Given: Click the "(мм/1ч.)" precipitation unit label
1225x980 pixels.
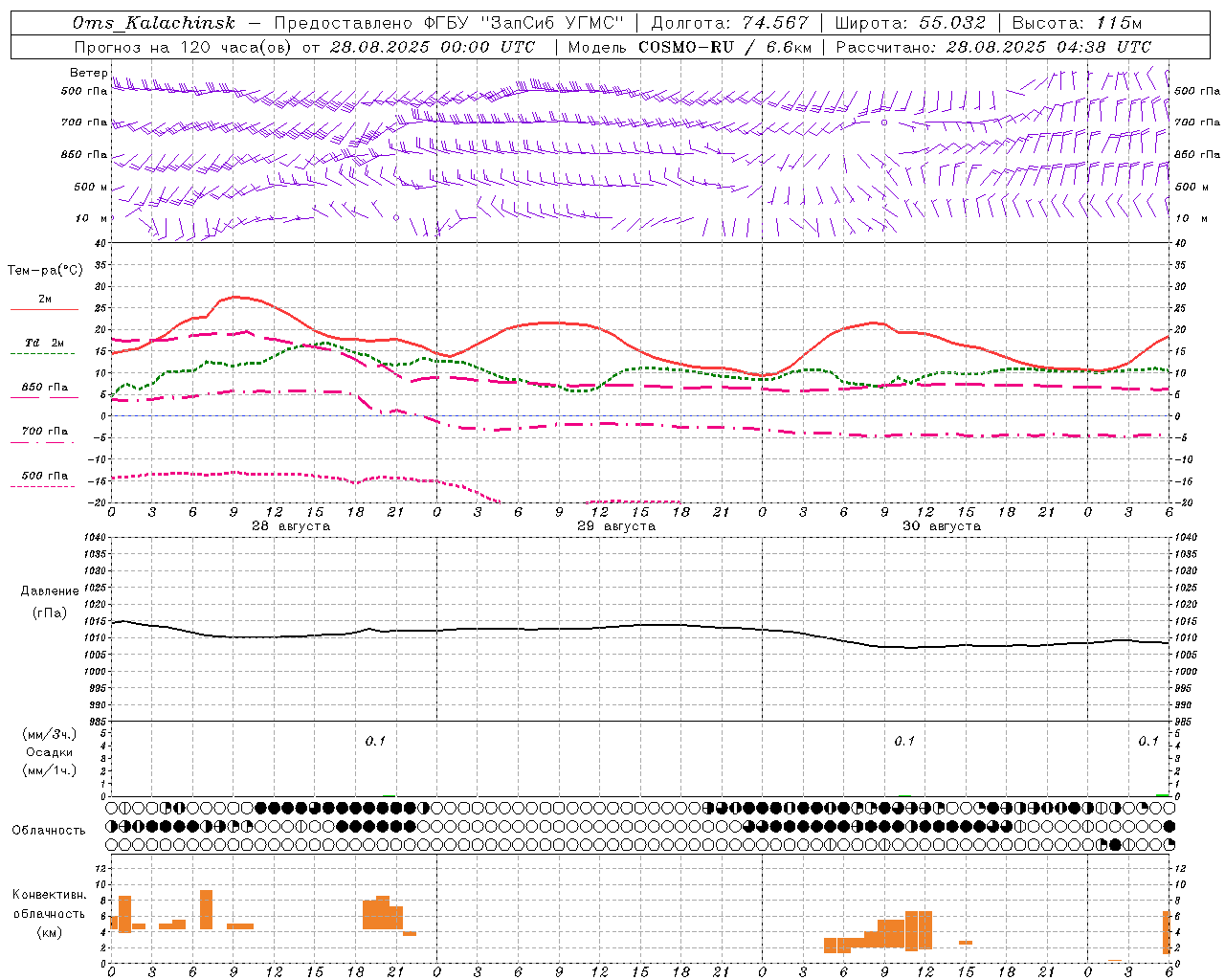Looking at the screenshot, I should pos(50,770).
